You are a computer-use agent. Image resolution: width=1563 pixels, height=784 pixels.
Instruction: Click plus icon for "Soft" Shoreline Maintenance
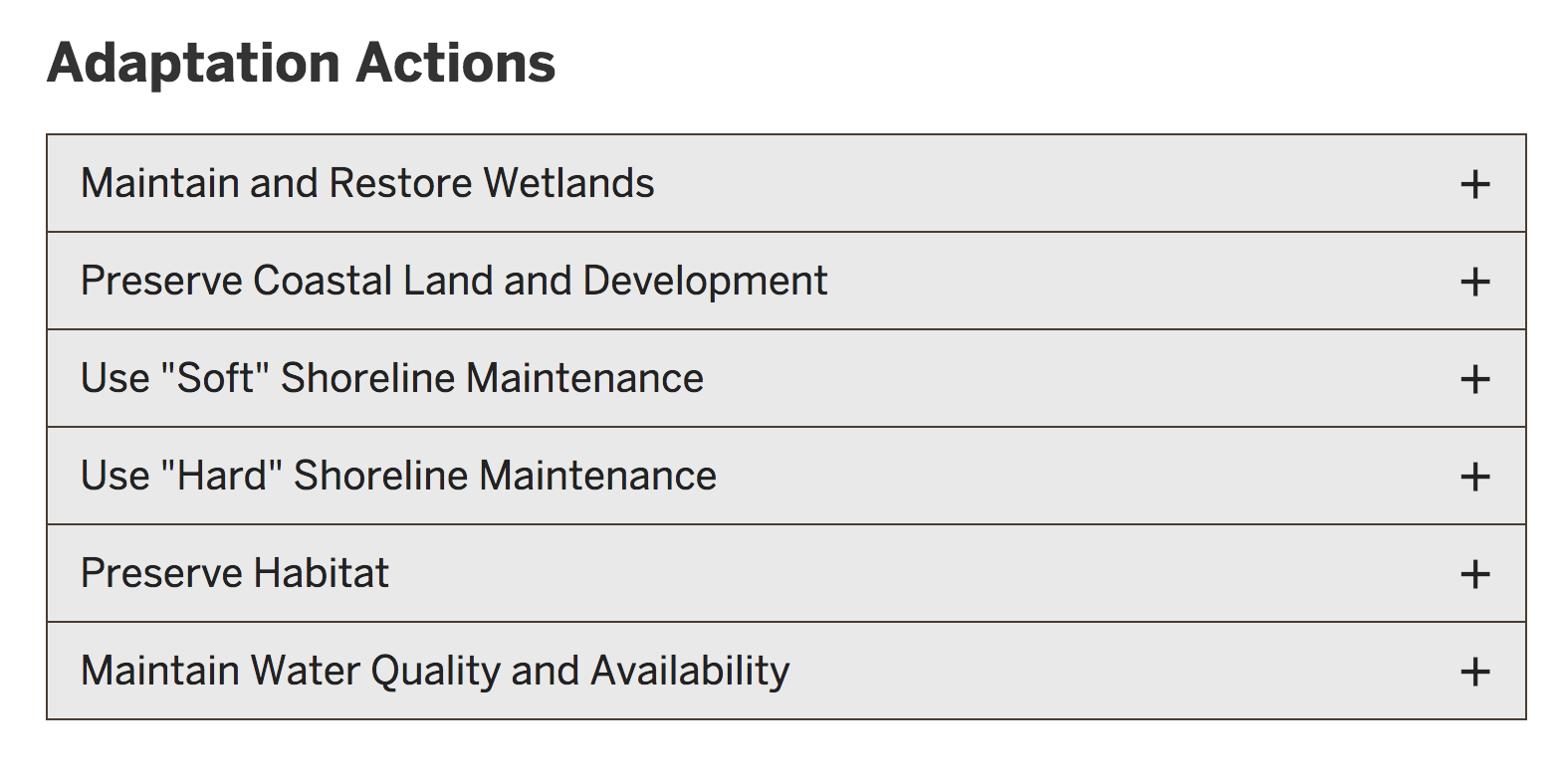pos(1474,379)
